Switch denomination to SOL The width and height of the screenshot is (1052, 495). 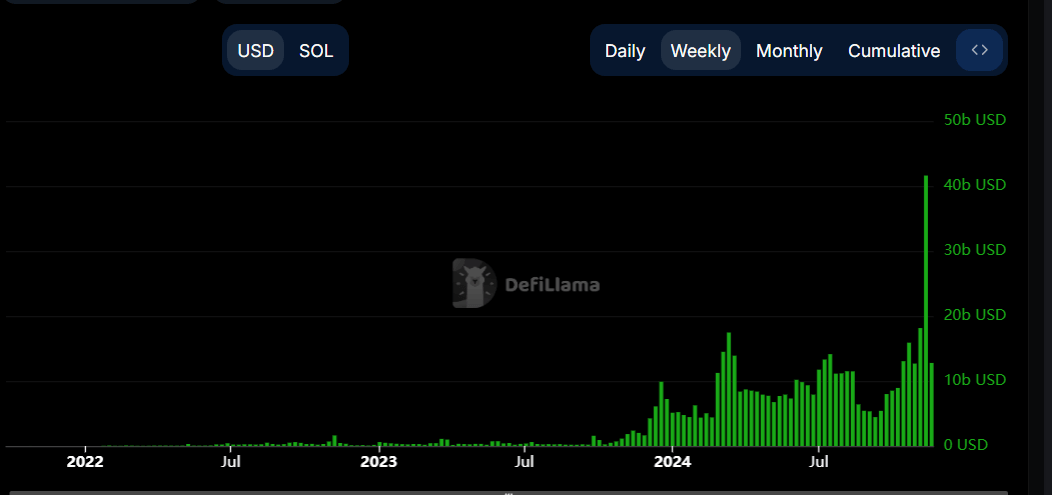(316, 51)
